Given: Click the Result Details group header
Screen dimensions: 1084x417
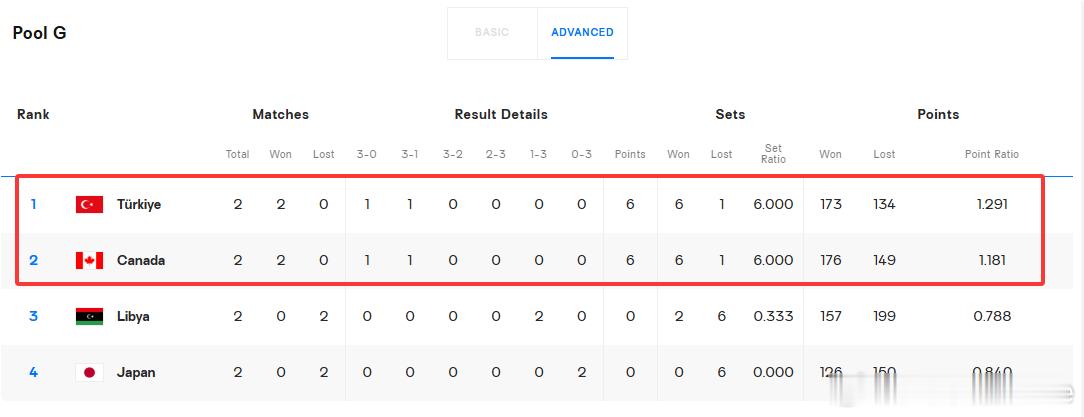Looking at the screenshot, I should 501,115.
